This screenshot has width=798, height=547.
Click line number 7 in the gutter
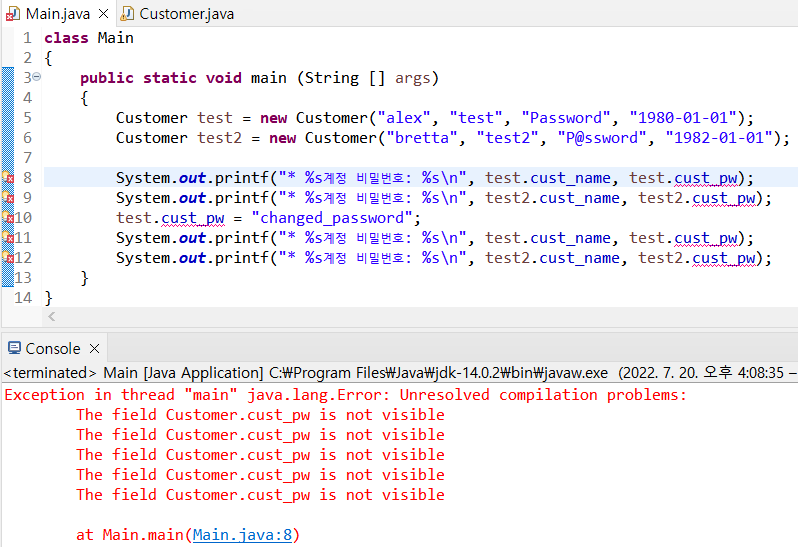pyautogui.click(x=27, y=158)
